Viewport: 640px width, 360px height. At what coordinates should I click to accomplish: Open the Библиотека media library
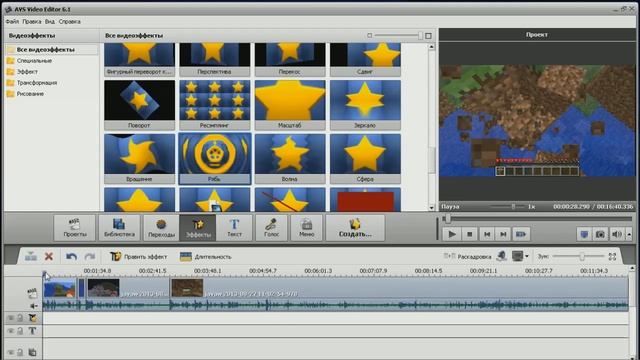pyautogui.click(x=119, y=228)
